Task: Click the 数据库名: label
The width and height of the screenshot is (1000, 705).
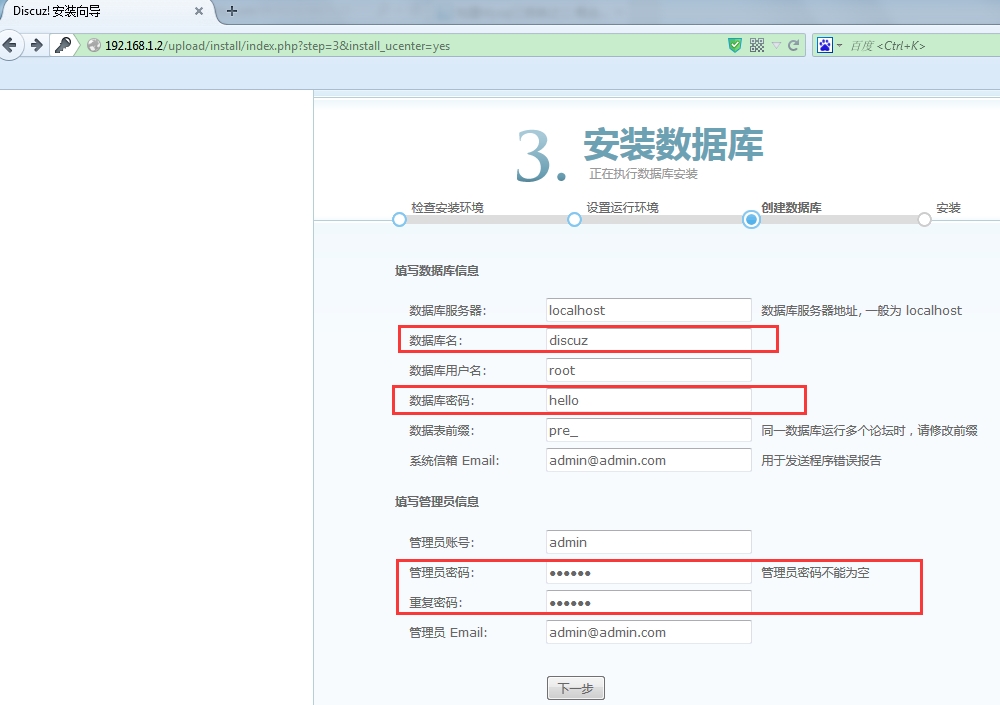Action: (x=436, y=341)
